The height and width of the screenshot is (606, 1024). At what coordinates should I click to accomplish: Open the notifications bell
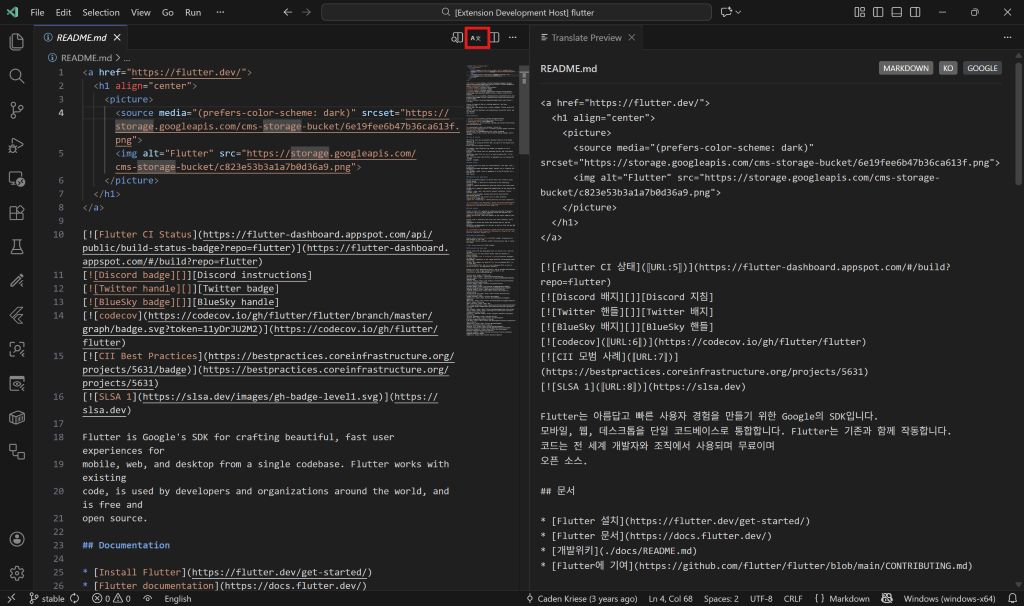pos(1012,598)
